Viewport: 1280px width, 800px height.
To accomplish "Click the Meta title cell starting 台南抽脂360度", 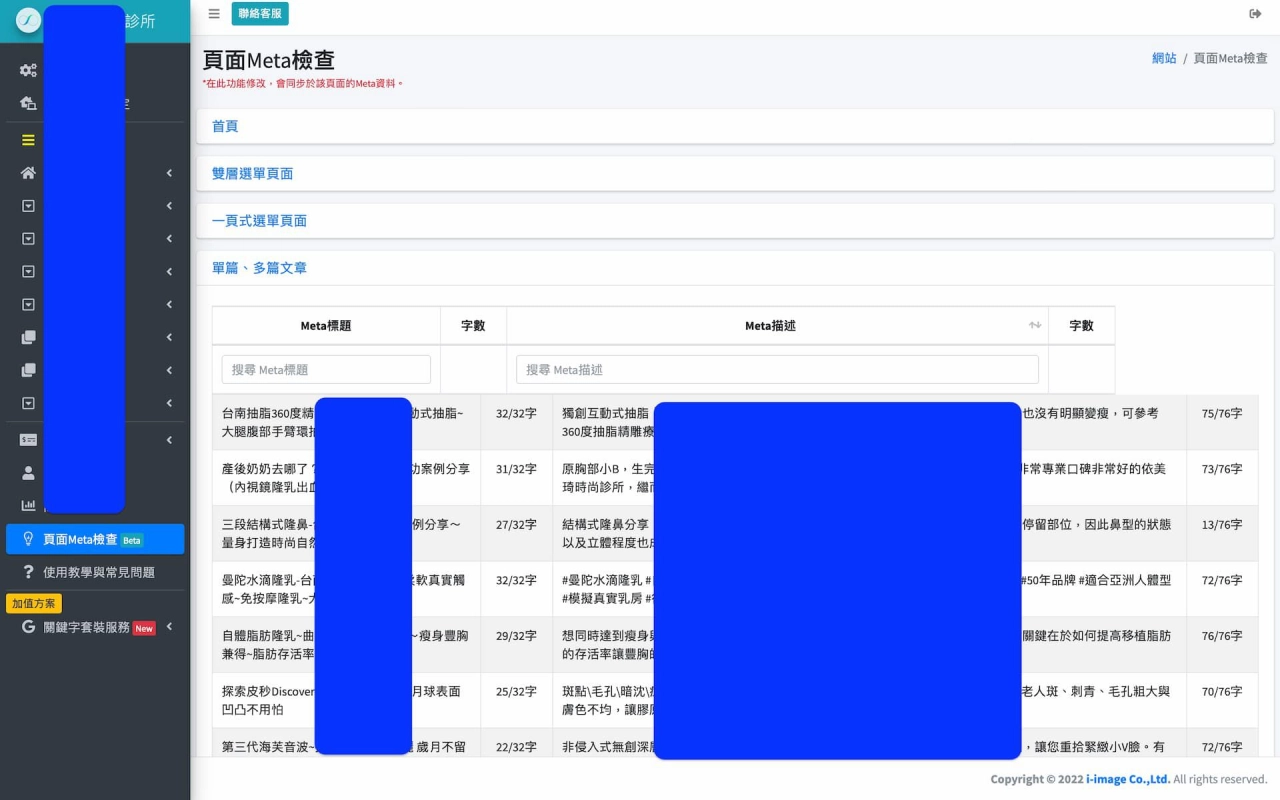I will (x=346, y=422).
